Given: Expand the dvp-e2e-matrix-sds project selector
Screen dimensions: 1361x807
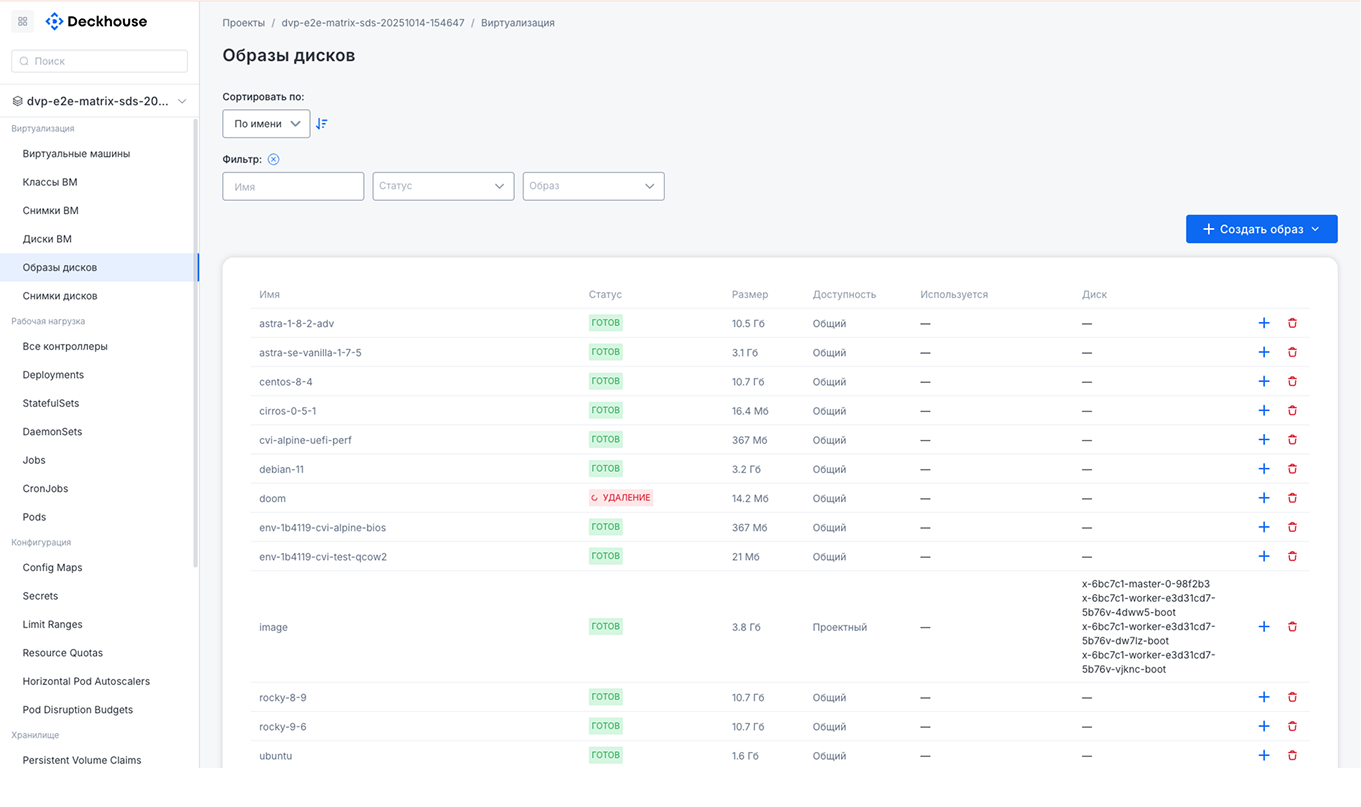Looking at the screenshot, I should pos(99,101).
